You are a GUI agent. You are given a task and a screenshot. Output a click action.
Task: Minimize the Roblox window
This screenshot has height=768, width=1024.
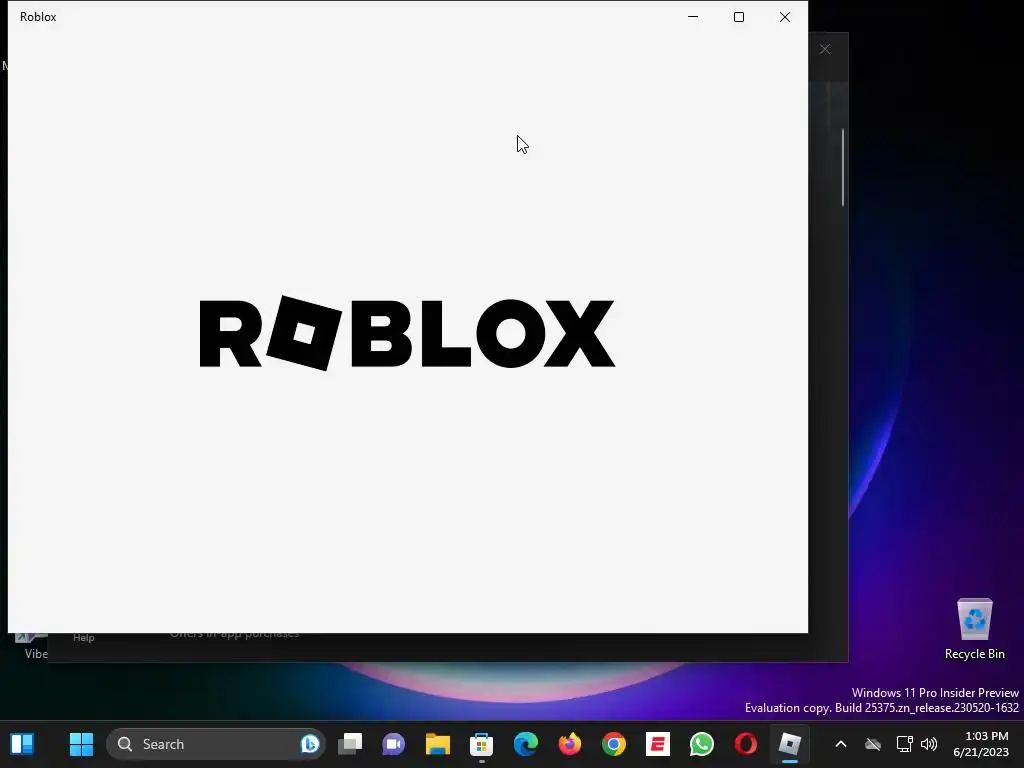click(693, 17)
